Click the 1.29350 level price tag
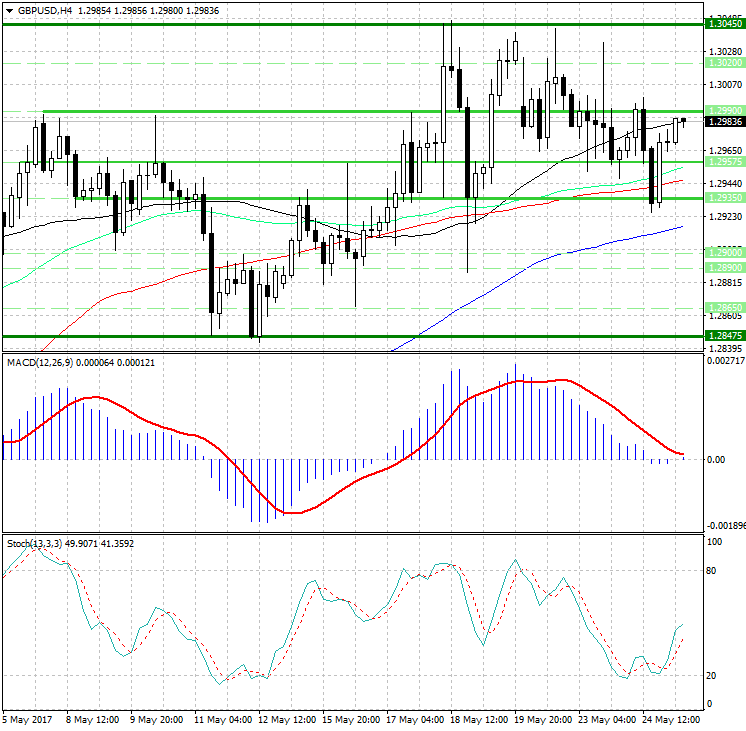 (723, 198)
